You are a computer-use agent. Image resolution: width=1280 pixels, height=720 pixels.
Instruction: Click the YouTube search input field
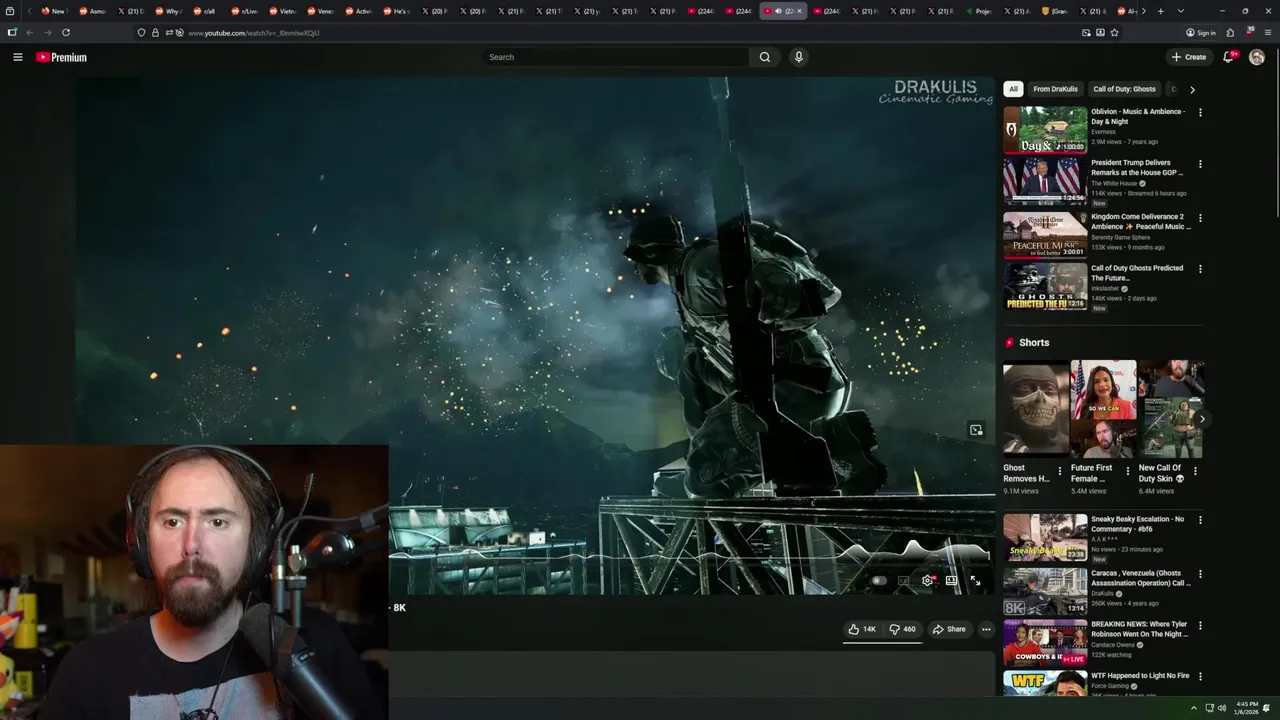pyautogui.click(x=615, y=57)
